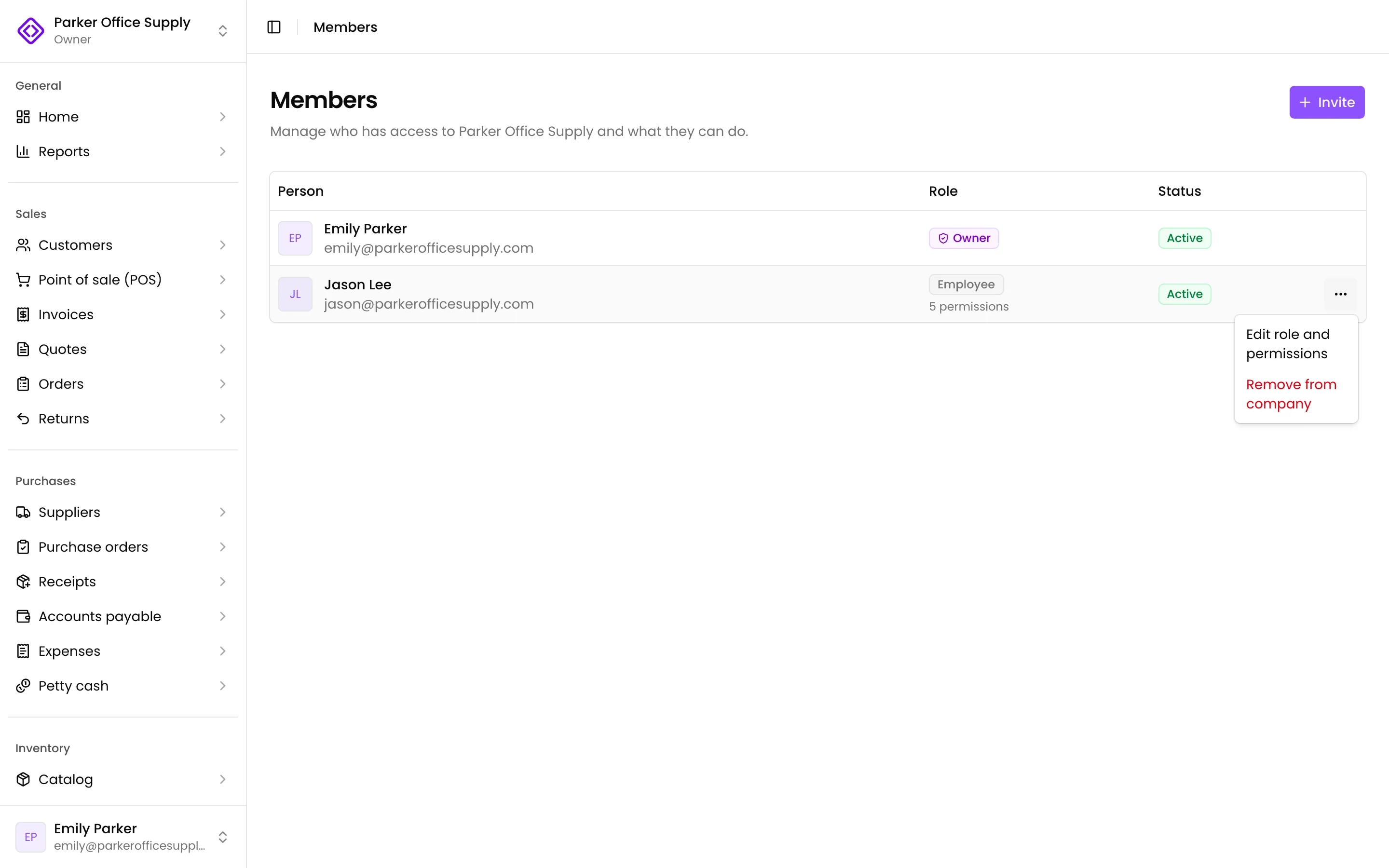Expand the Orders chevron
The width and height of the screenshot is (1389, 868).
tap(223, 384)
